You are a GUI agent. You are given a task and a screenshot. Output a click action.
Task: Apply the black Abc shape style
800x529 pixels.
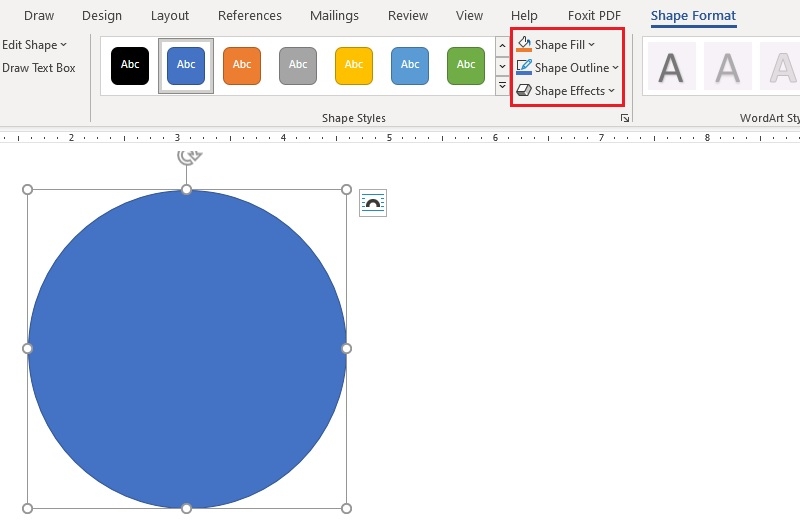pos(130,66)
